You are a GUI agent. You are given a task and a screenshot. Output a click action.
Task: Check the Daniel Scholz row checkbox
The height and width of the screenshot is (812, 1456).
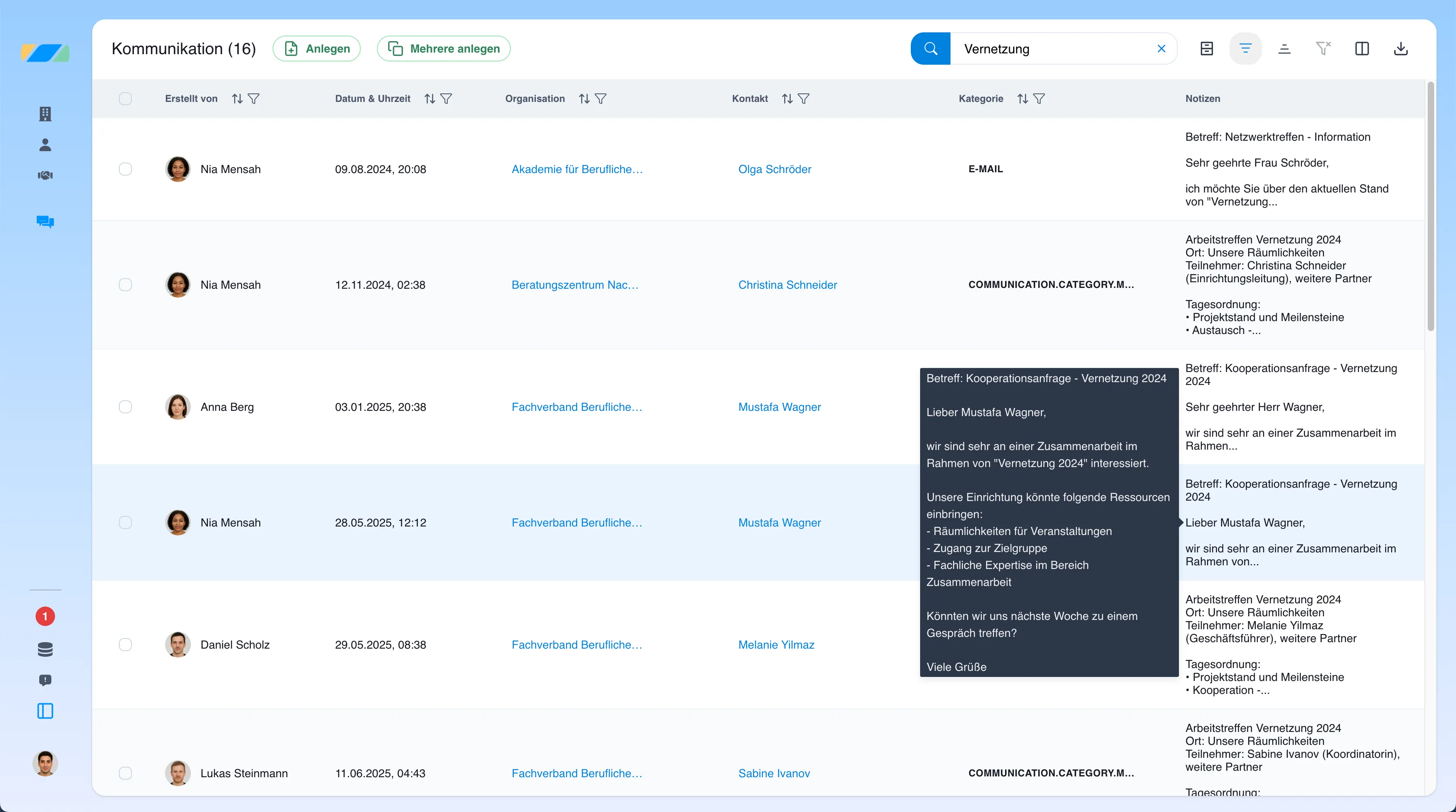point(125,644)
